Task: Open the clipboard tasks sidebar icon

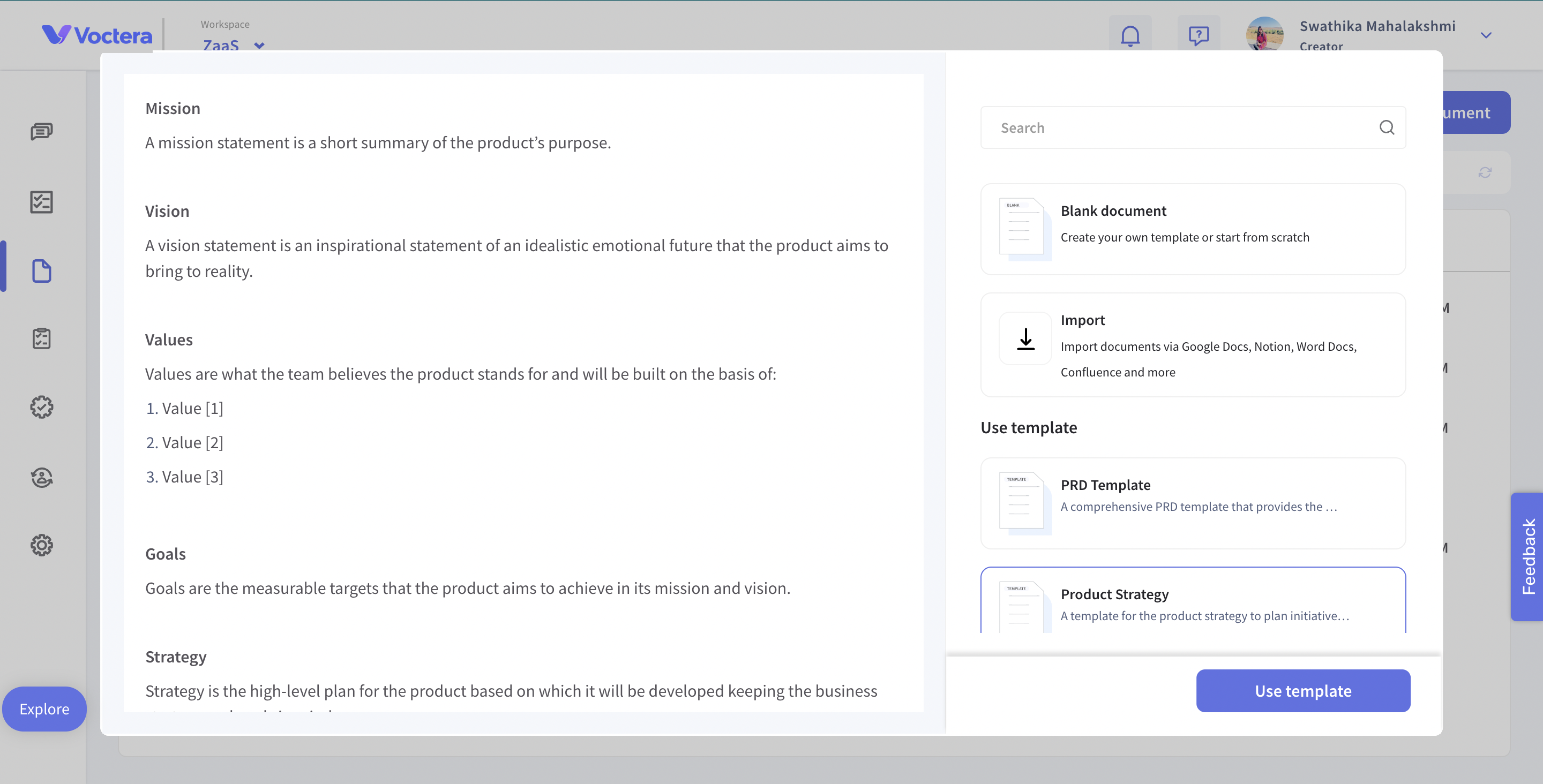Action: (x=41, y=338)
